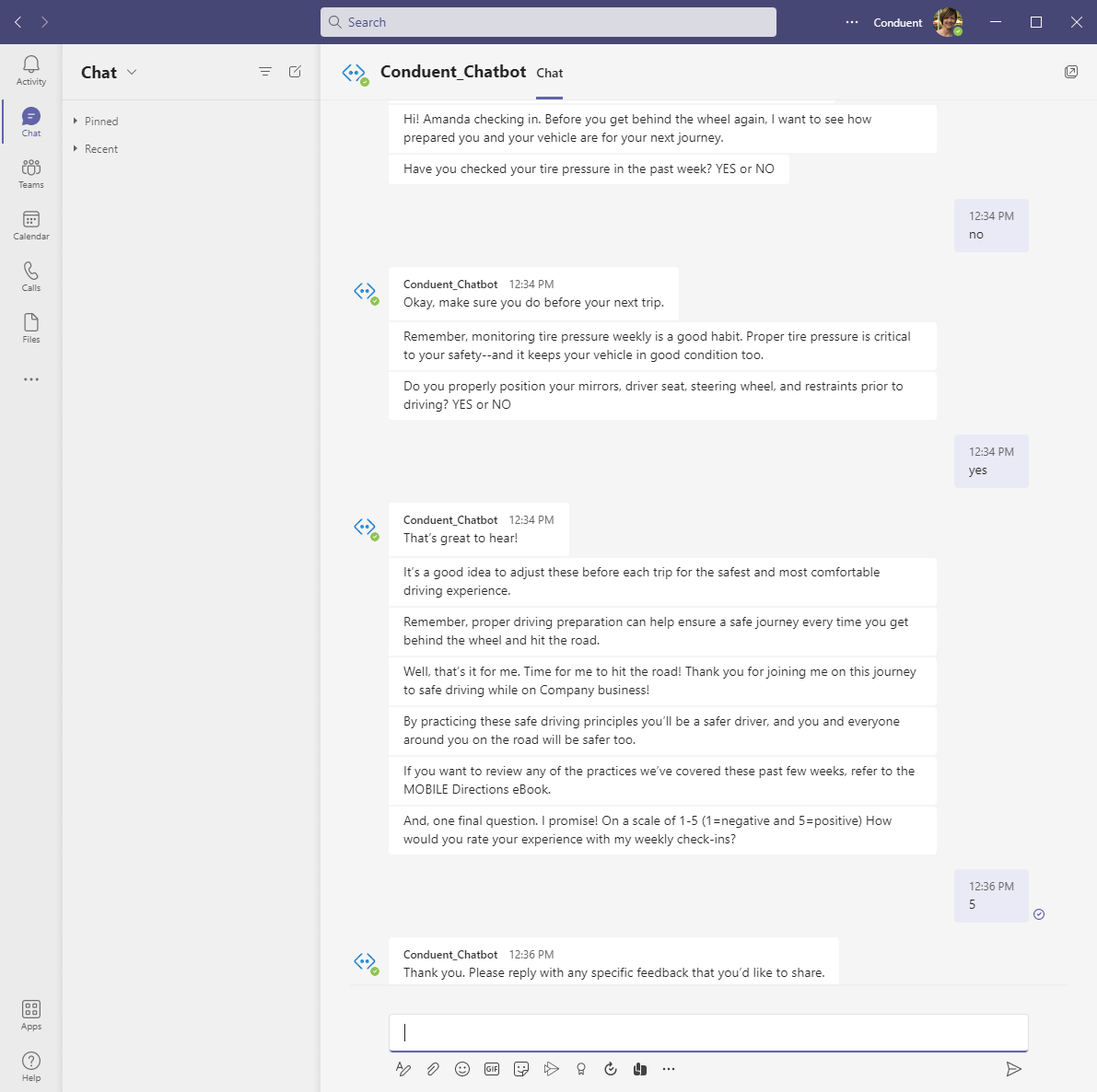This screenshot has height=1092, width=1097.
Task: Click the chat list filter icon
Action: (265, 71)
